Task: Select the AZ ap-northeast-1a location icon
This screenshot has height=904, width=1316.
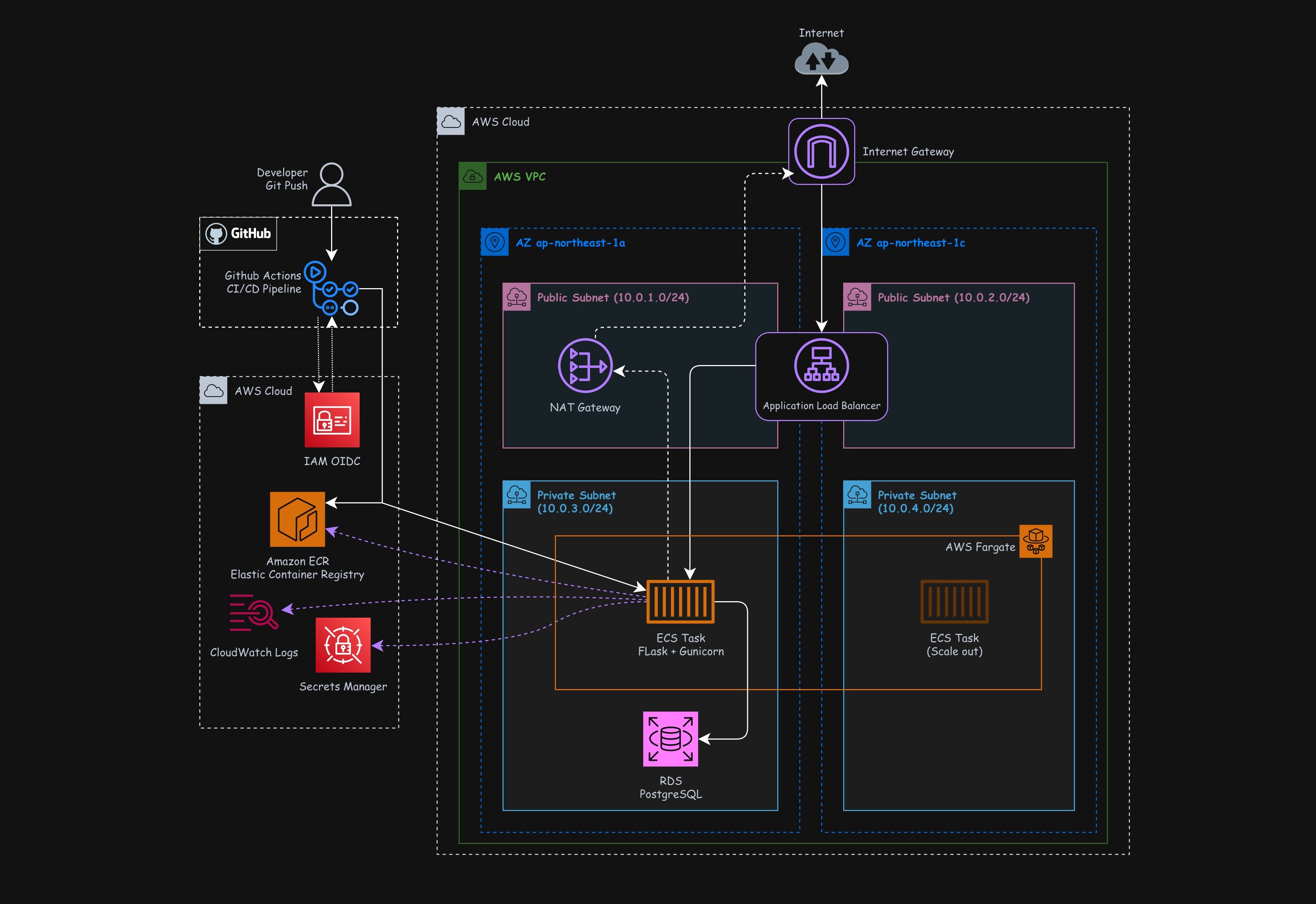Action: pyautogui.click(x=494, y=242)
